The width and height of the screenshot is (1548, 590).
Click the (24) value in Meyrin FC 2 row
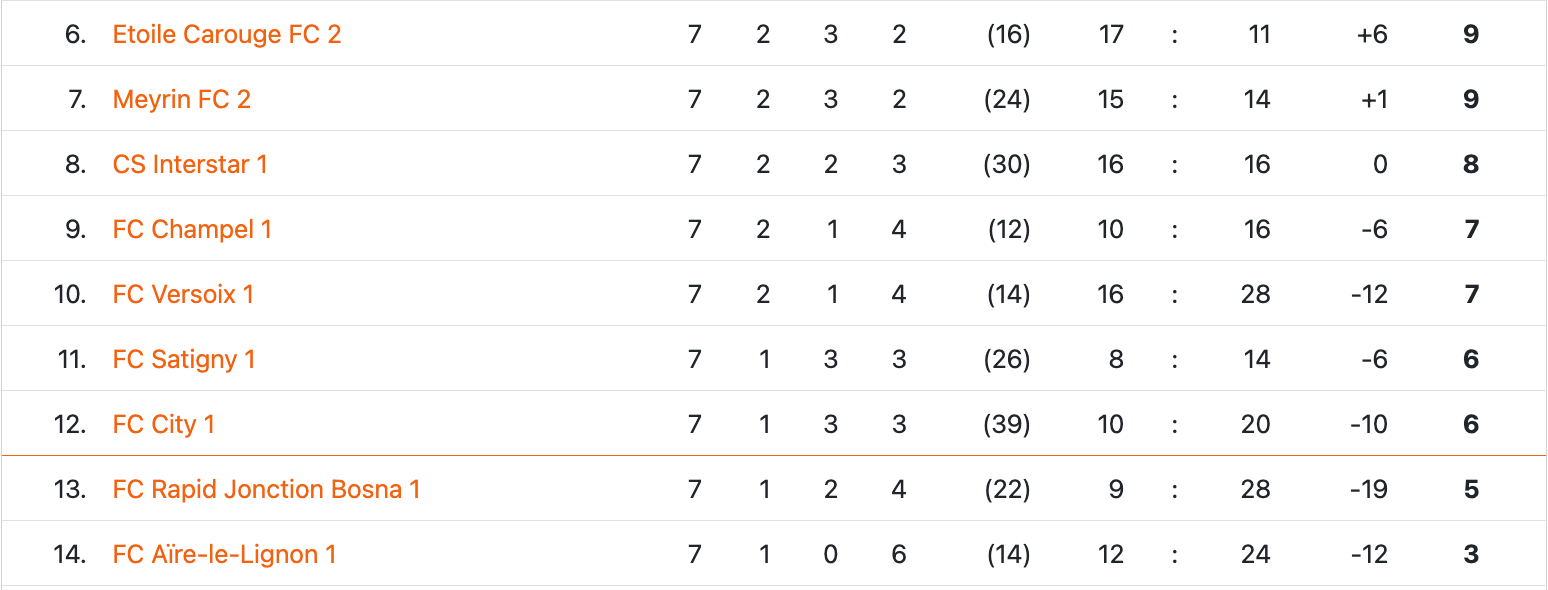click(1007, 100)
